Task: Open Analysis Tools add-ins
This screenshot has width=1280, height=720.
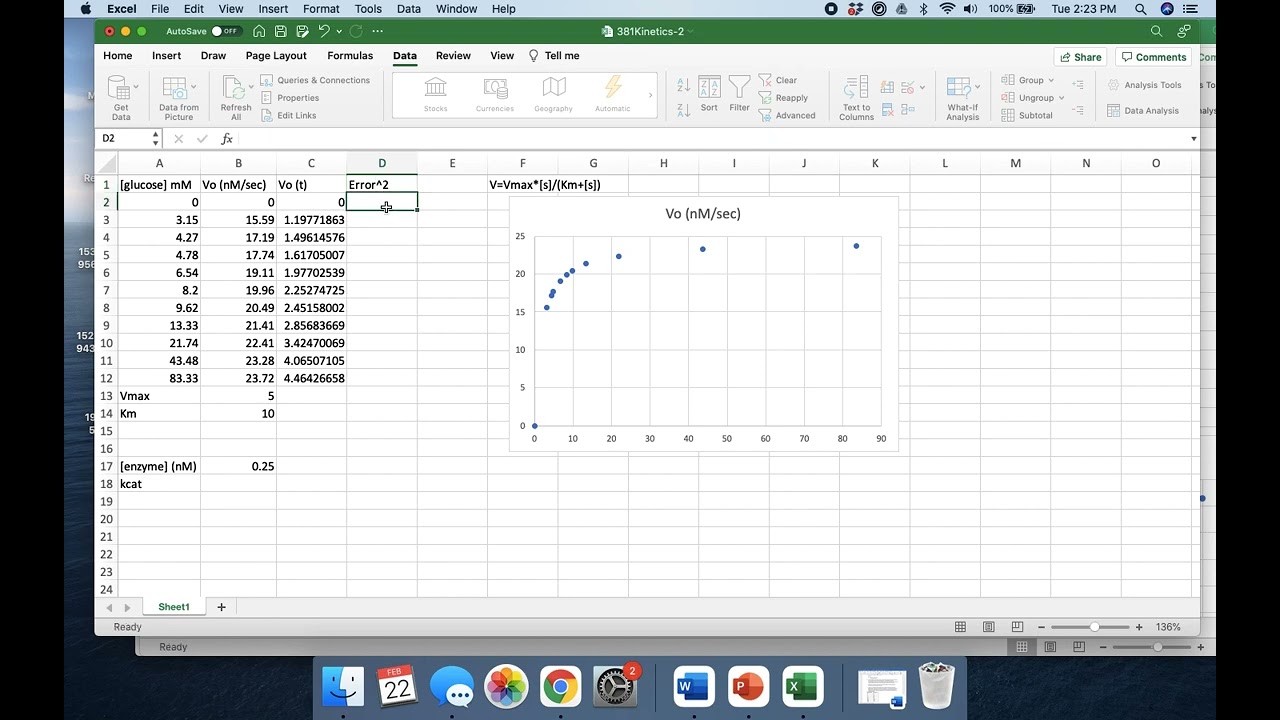Action: point(1143,85)
